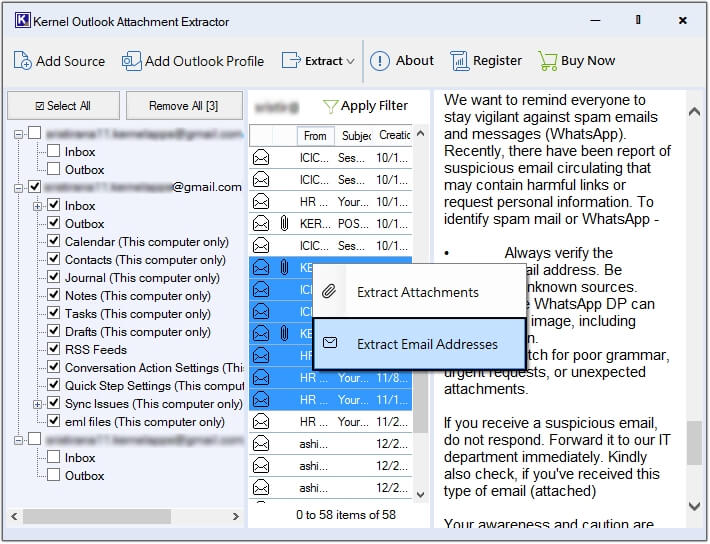This screenshot has height=544, width=710.
Task: Click the Apply Filter button label
Action: point(374,106)
